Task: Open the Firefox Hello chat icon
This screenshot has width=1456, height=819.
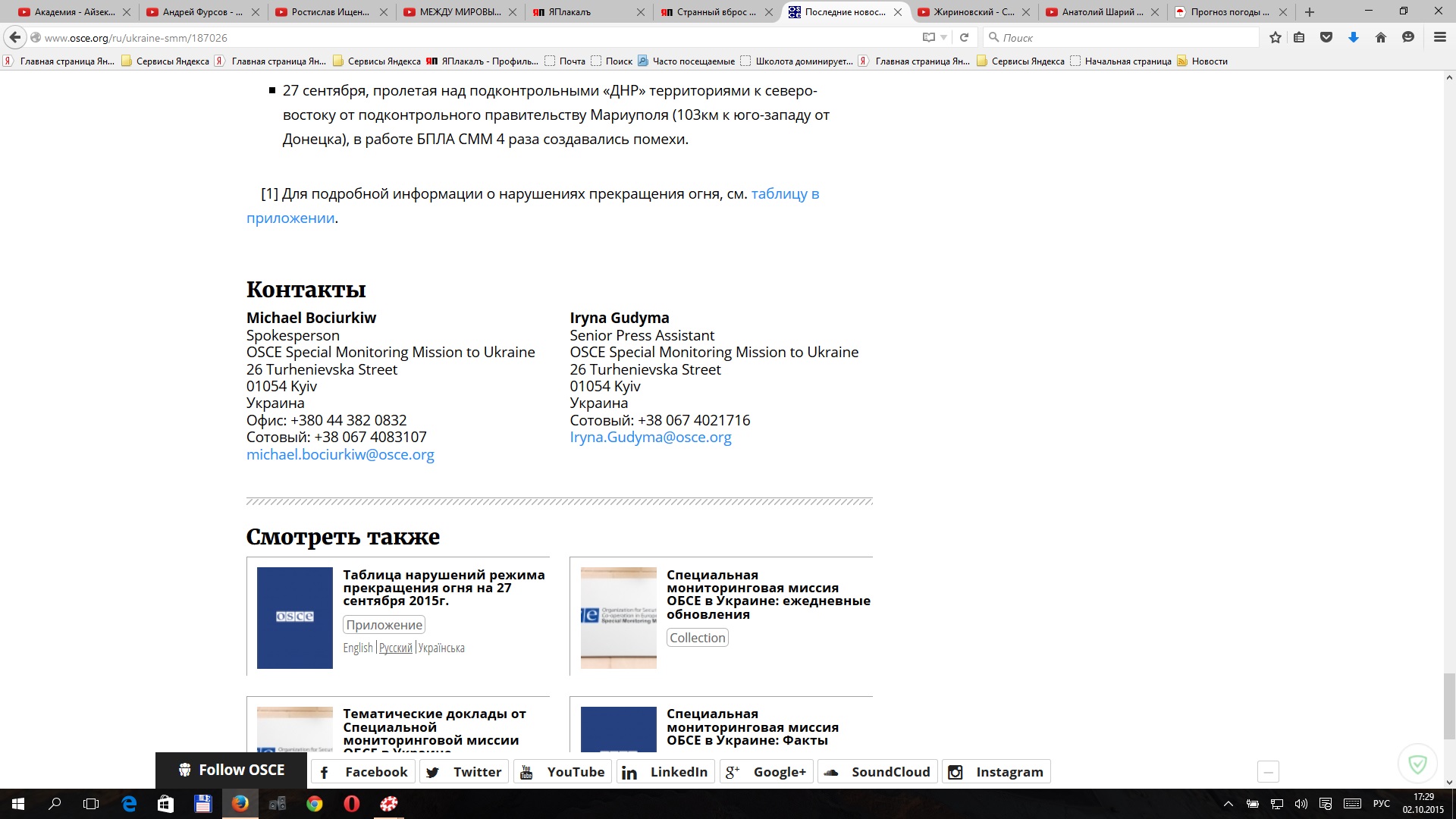Action: tap(1408, 37)
